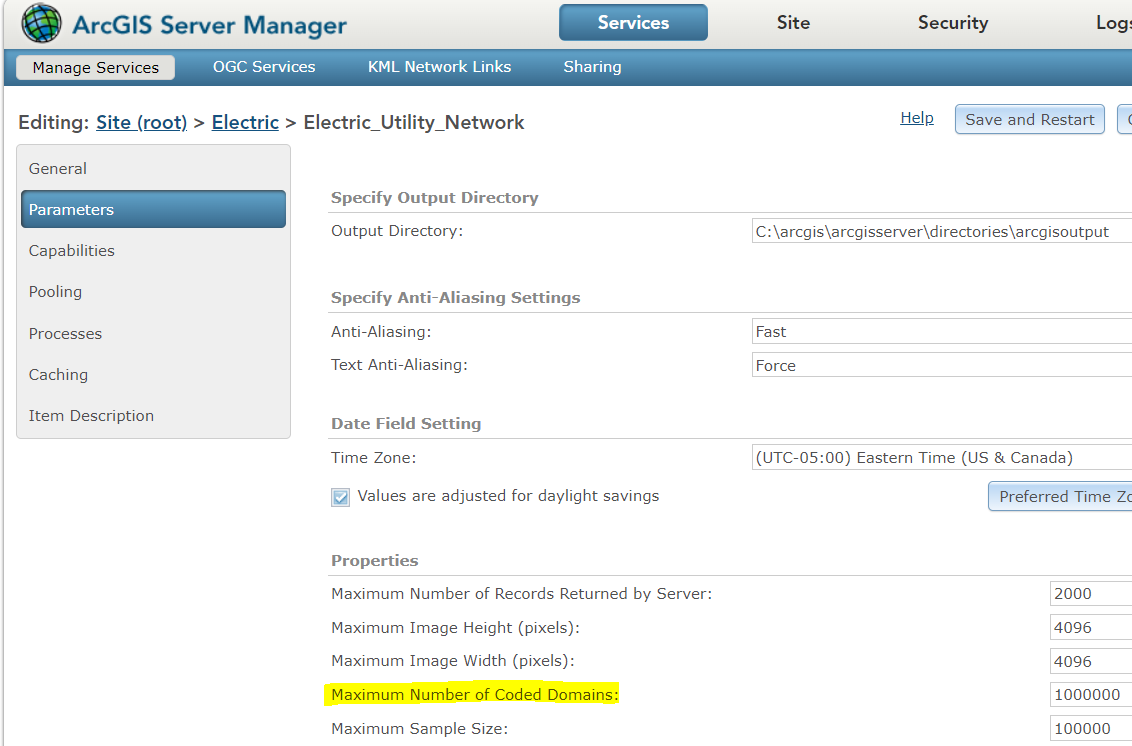Click the Save and Restart button
Screen dimensions: 1132x746
pos(1029,119)
